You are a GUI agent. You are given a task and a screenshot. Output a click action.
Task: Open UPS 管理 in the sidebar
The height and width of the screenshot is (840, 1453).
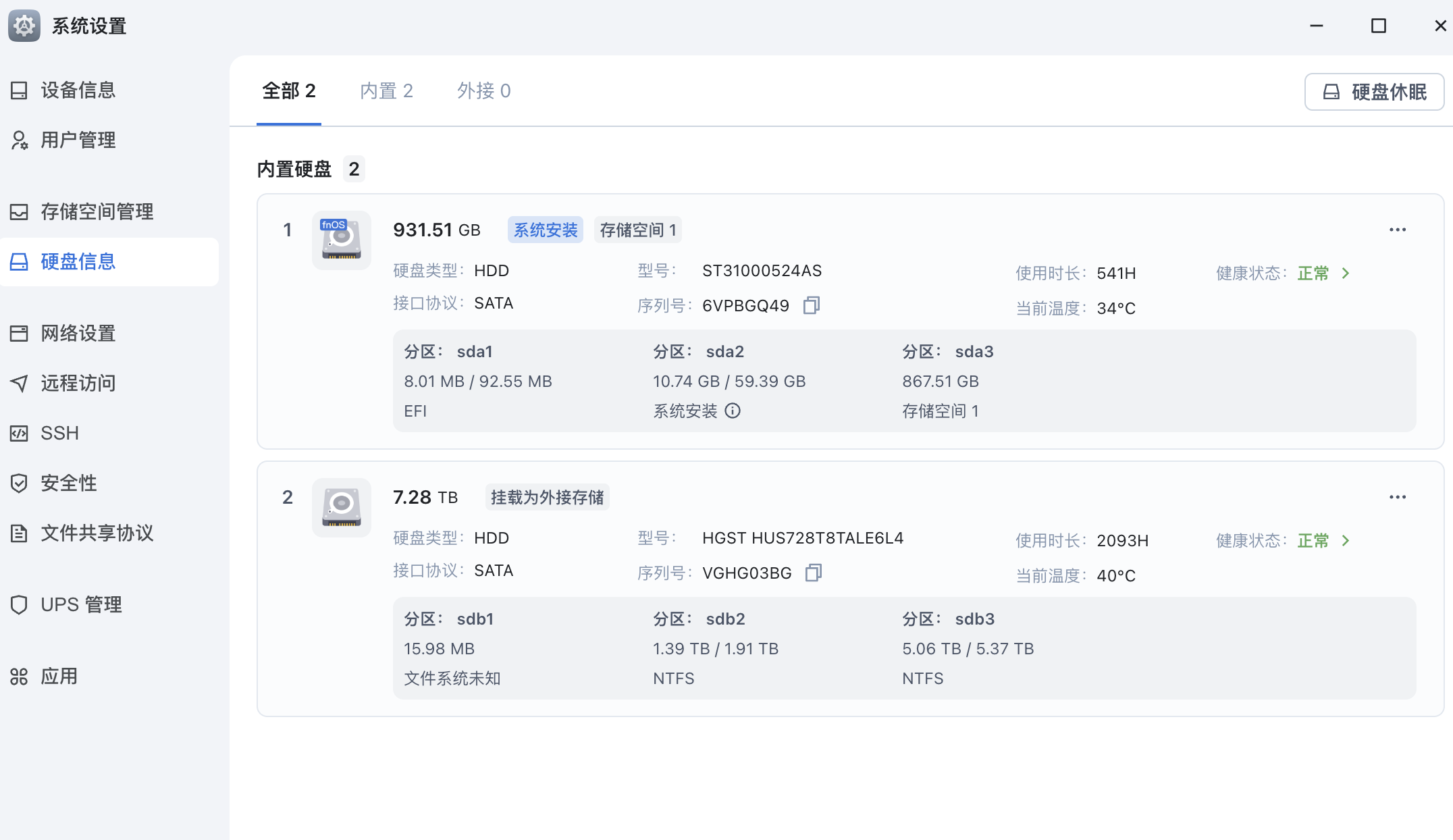[109, 605]
